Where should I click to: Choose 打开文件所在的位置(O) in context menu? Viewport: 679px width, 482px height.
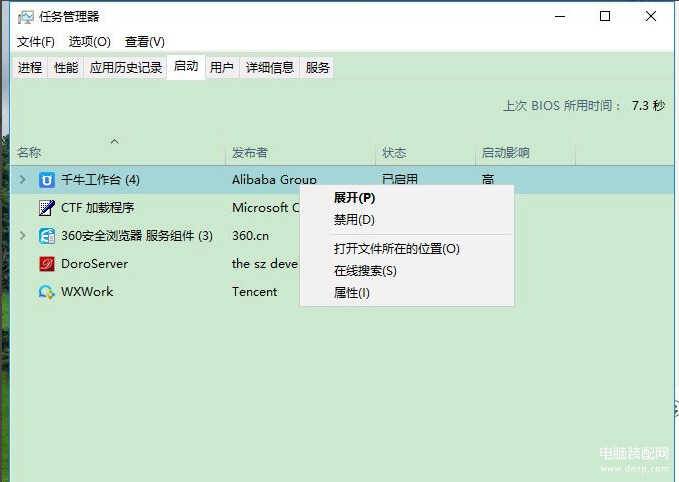pyautogui.click(x=407, y=249)
